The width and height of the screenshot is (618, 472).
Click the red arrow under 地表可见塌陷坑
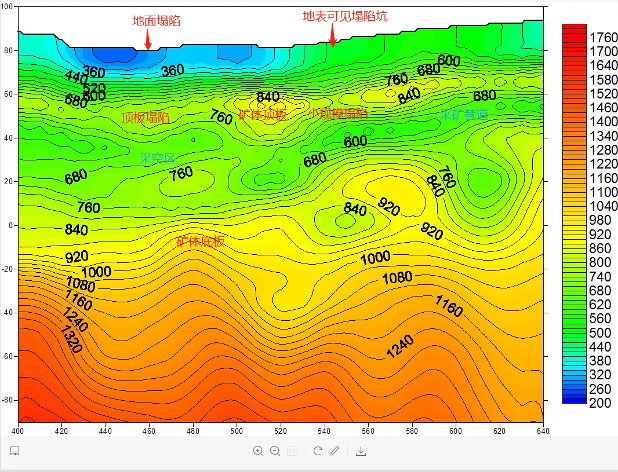[333, 35]
